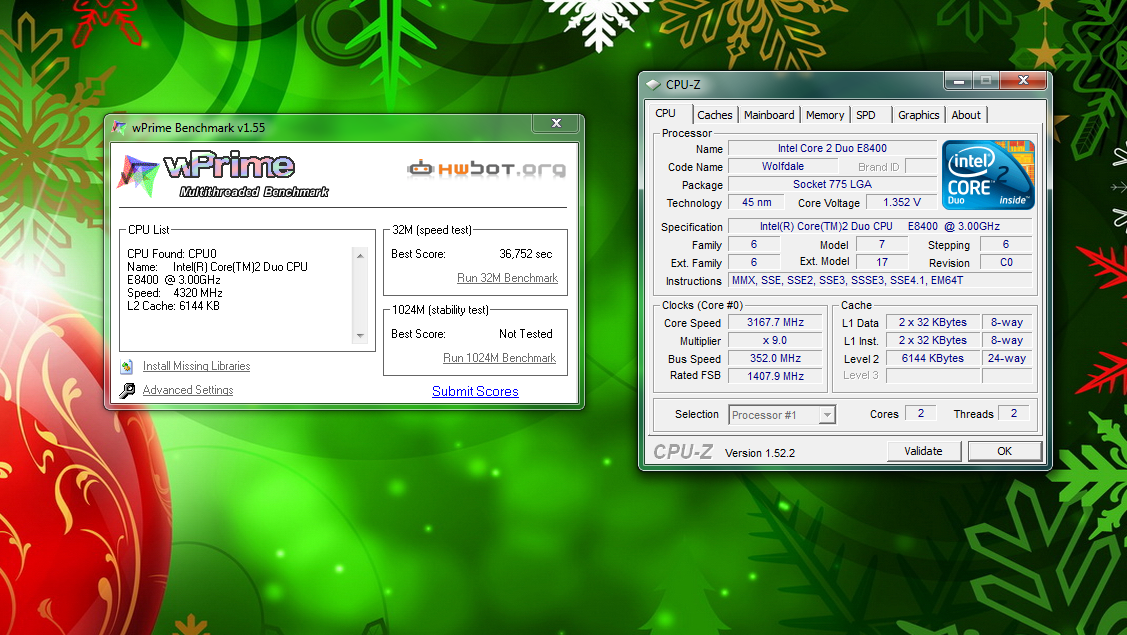This screenshot has height=635, width=1127.
Task: Click the Instructions field MMX, SSE list
Action: tap(880, 280)
